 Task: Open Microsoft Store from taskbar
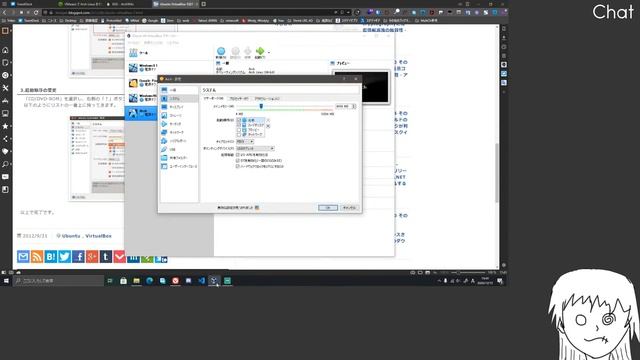point(123,281)
